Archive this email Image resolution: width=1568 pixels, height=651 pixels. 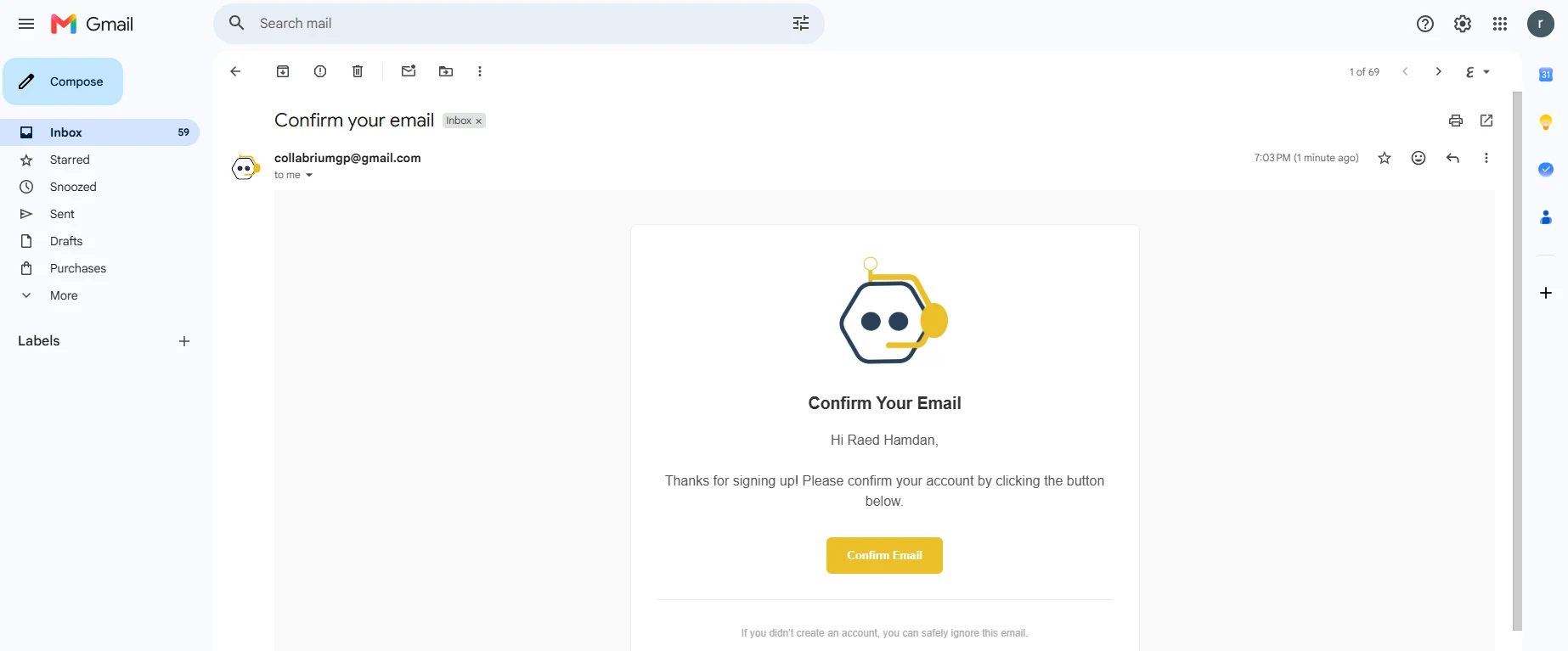pyautogui.click(x=283, y=71)
